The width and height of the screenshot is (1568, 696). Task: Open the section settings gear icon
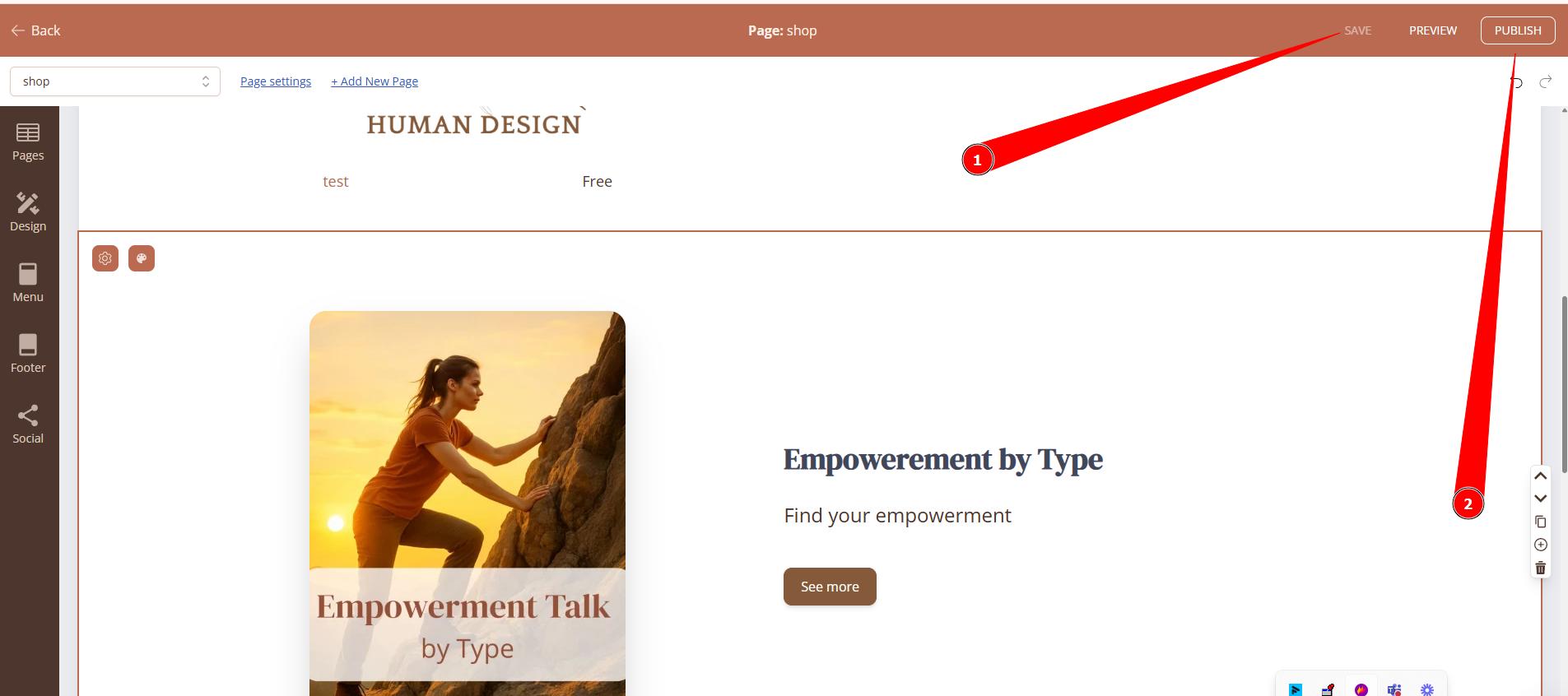(x=105, y=258)
